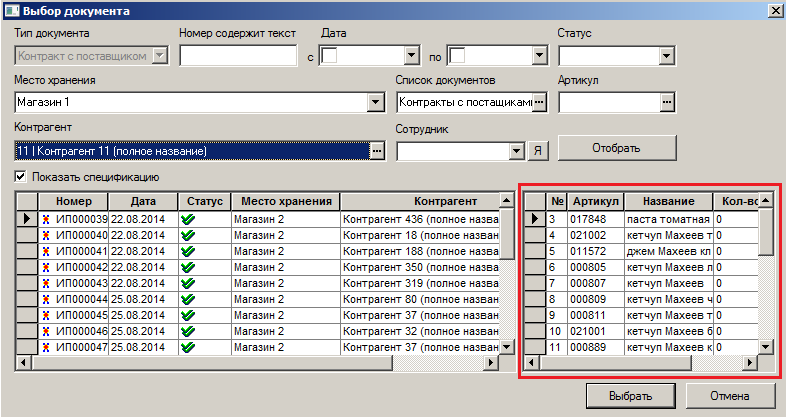Click the documents table vertical scrollbar down arrow
The height and width of the screenshot is (417, 786).
(507, 347)
